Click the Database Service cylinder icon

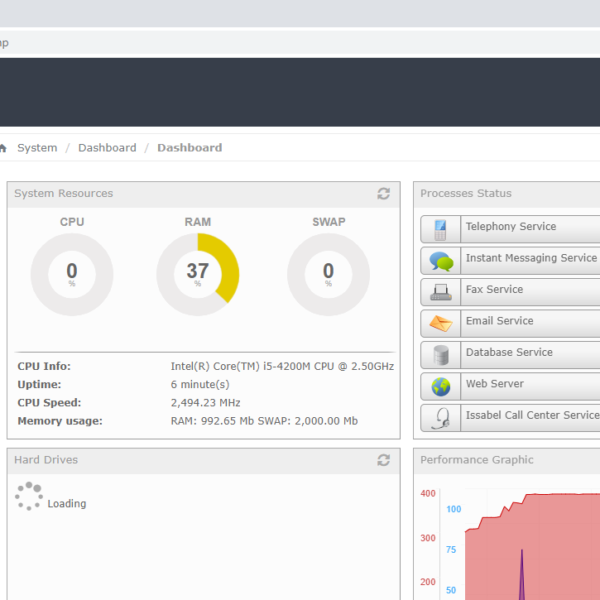pyautogui.click(x=440, y=354)
